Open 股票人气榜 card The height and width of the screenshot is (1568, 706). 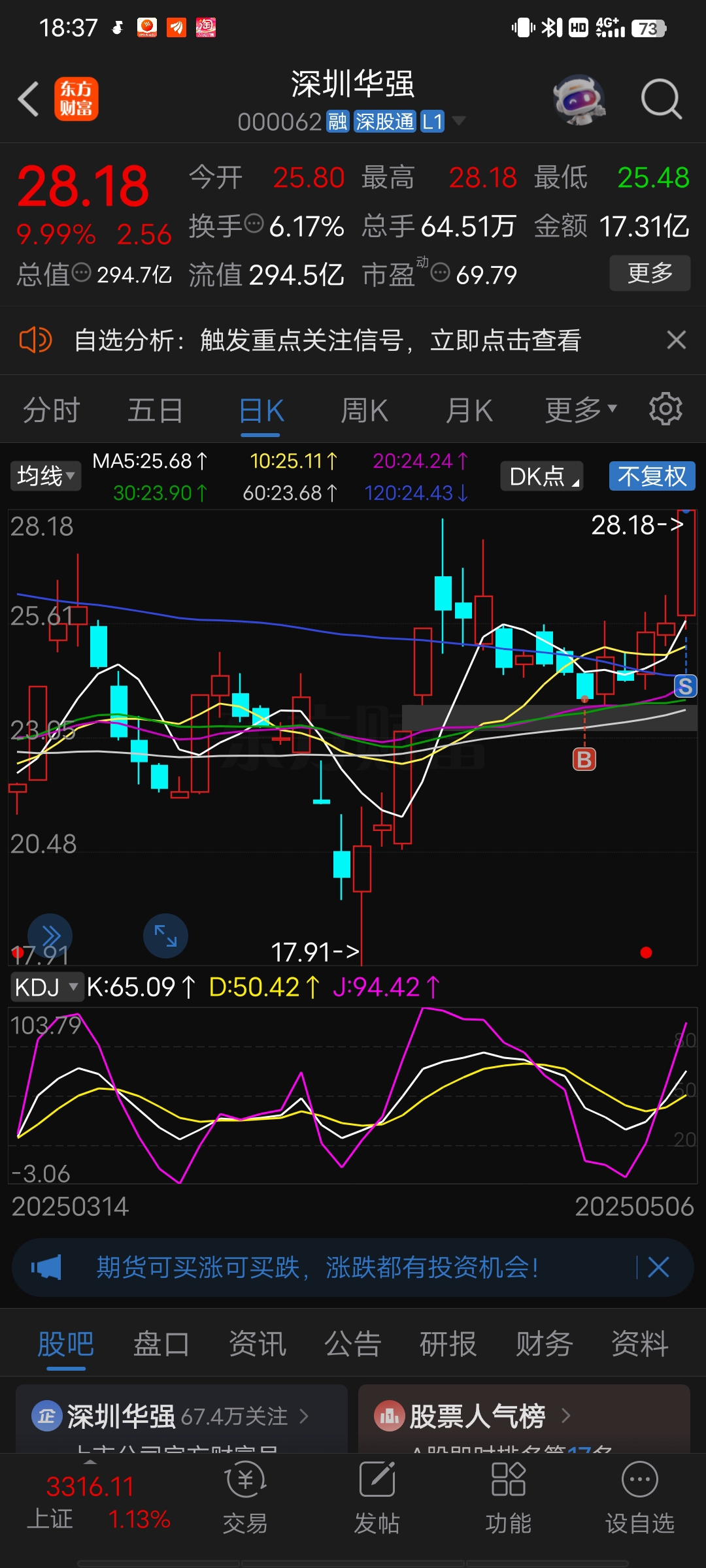tap(524, 1418)
